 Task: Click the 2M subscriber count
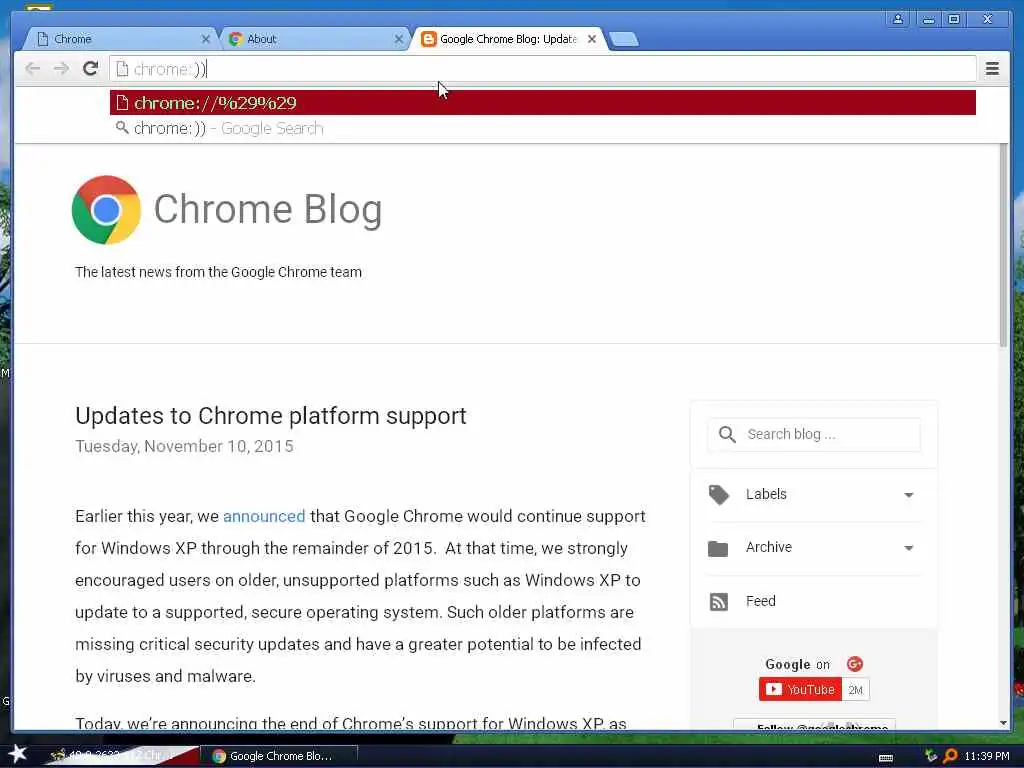tap(856, 690)
